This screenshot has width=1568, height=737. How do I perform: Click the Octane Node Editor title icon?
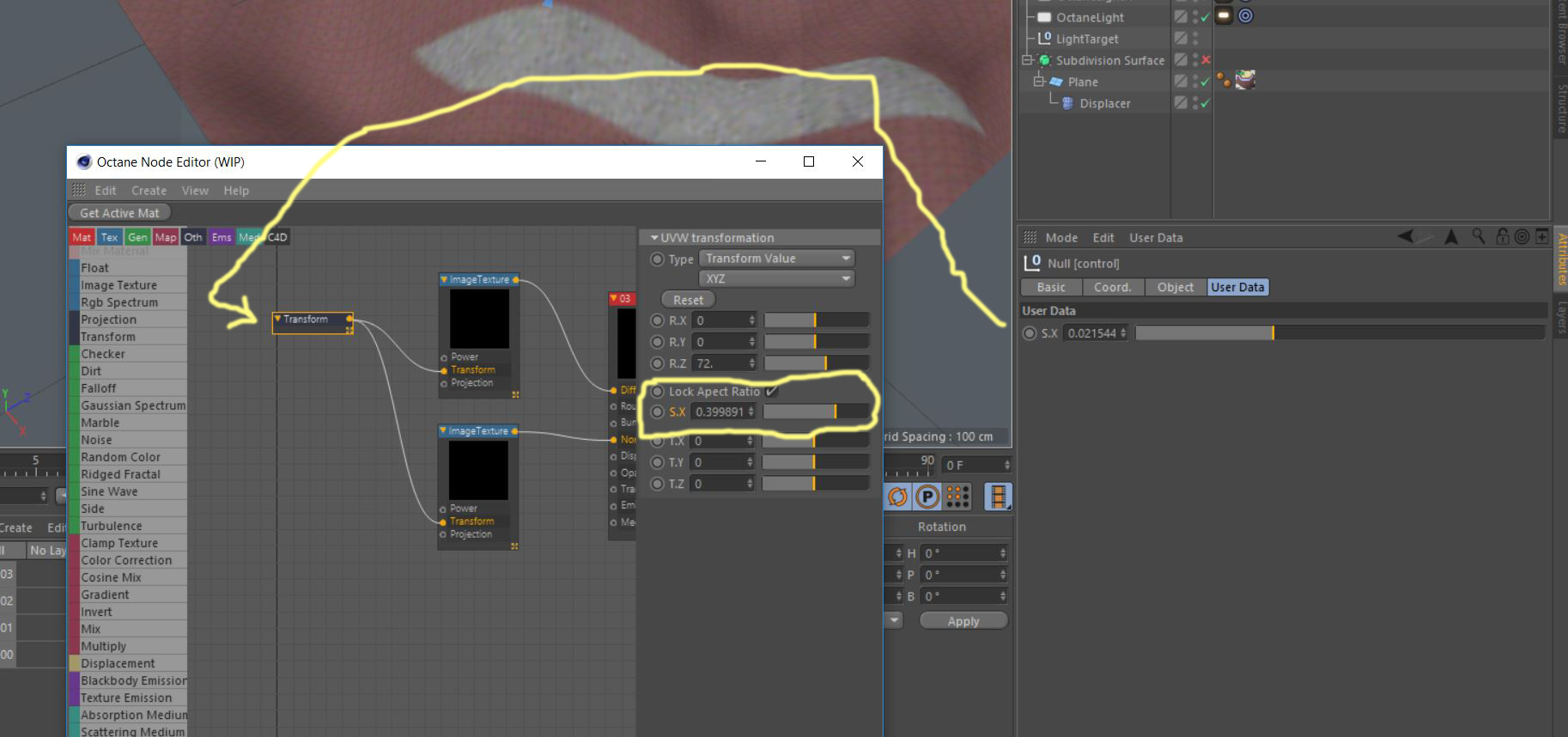coord(83,161)
